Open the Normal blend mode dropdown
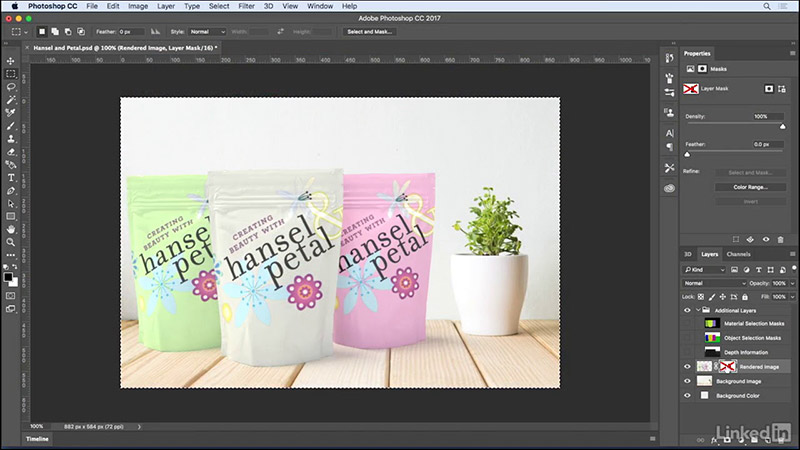800x450 pixels. point(714,283)
